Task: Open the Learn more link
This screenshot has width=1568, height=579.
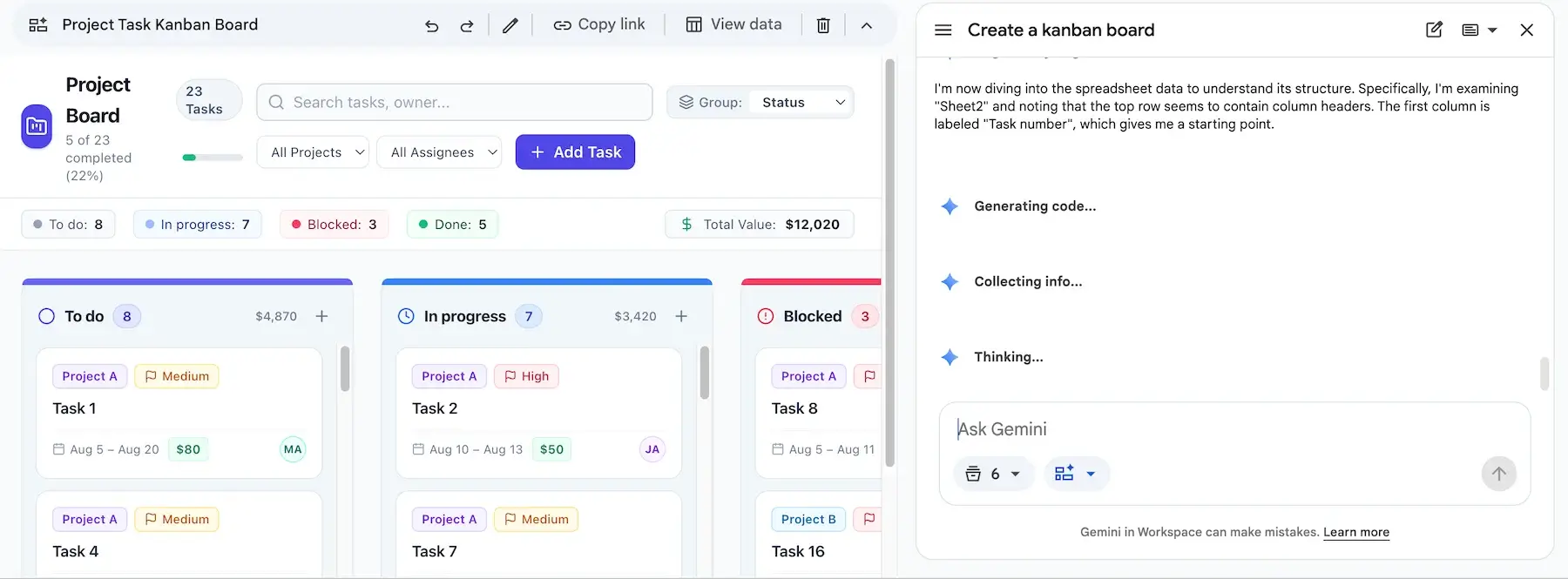Action: pyautogui.click(x=1356, y=532)
